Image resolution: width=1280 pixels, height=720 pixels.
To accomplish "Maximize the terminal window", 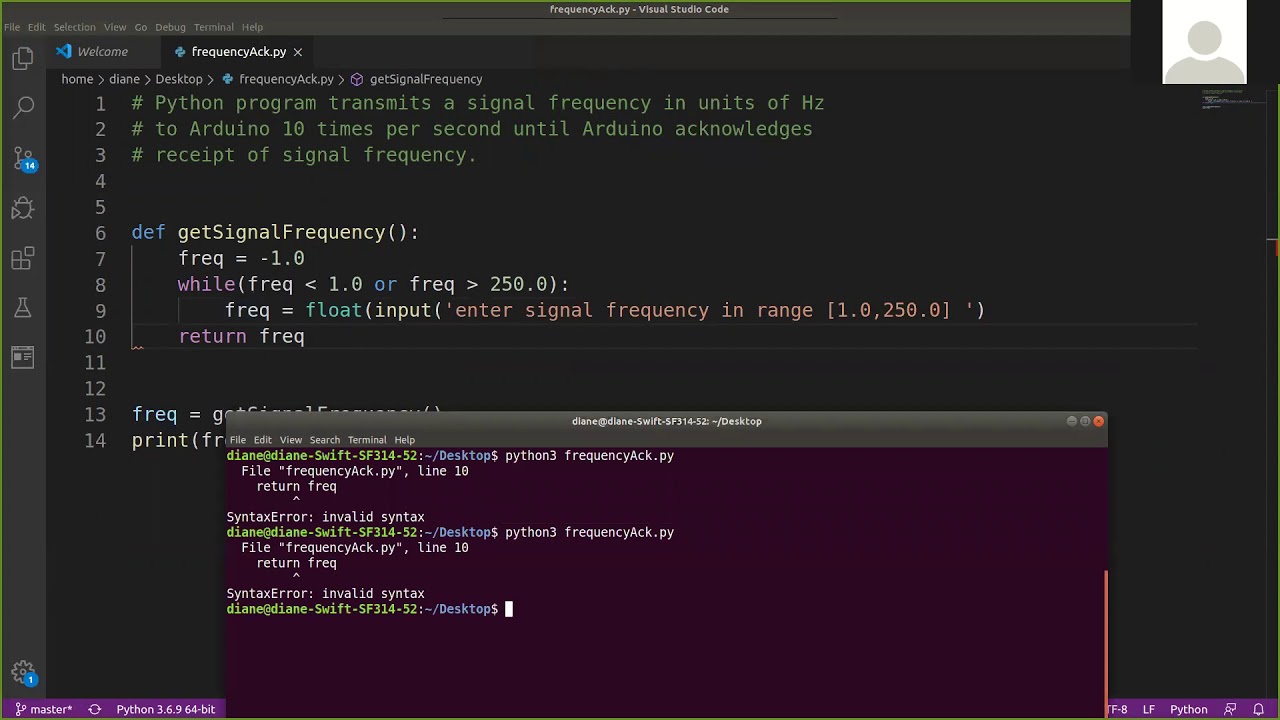I will pos(1084,421).
